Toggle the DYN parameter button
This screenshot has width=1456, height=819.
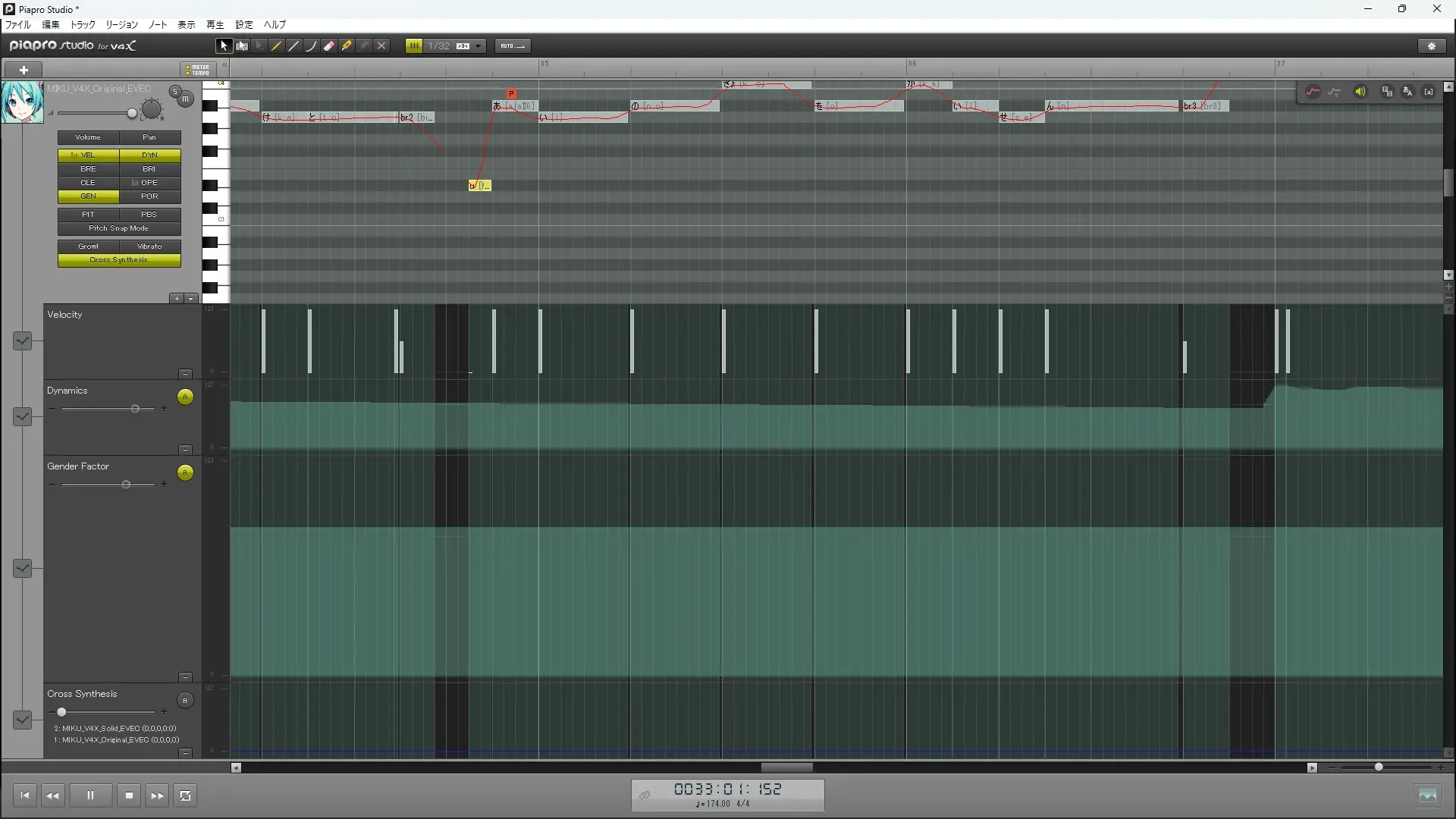click(149, 155)
